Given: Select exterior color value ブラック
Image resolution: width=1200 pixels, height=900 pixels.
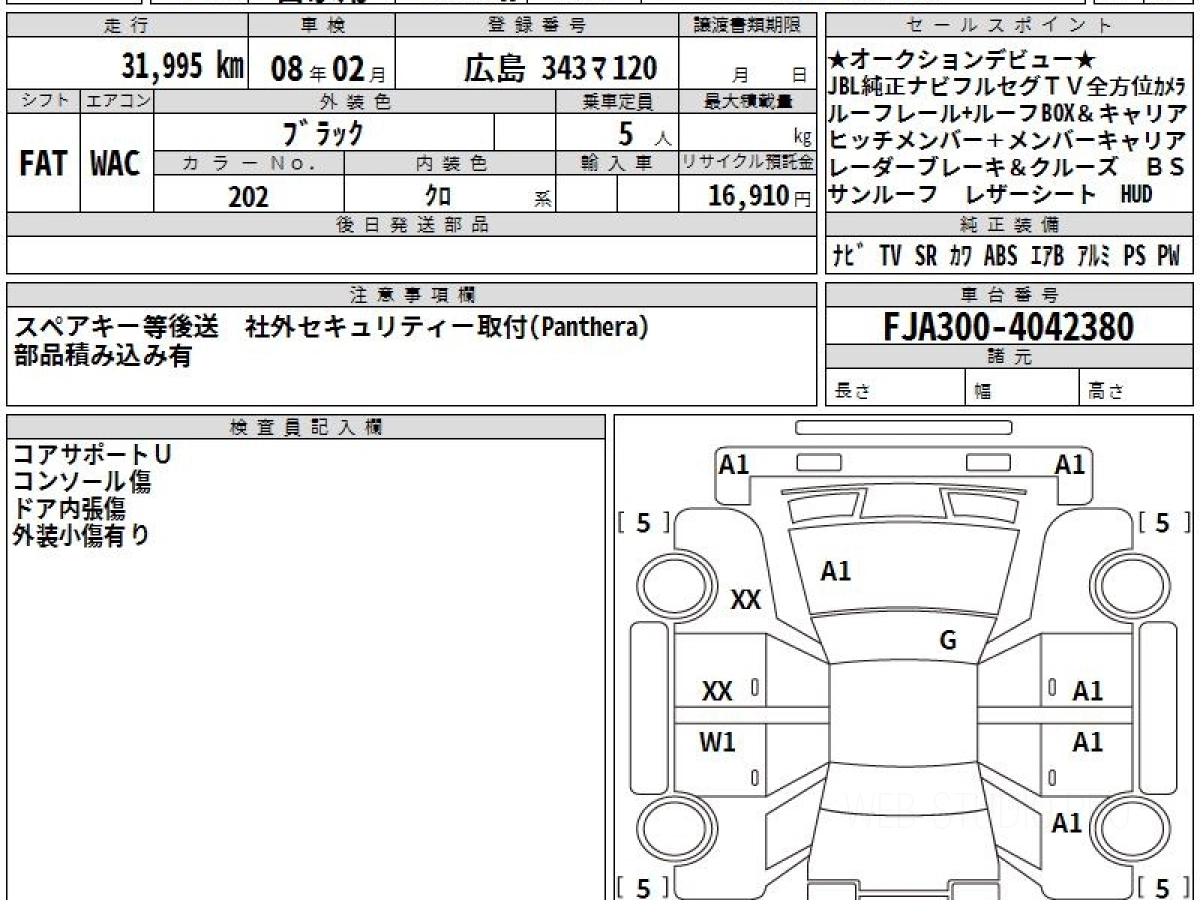Looking at the screenshot, I should tap(323, 132).
